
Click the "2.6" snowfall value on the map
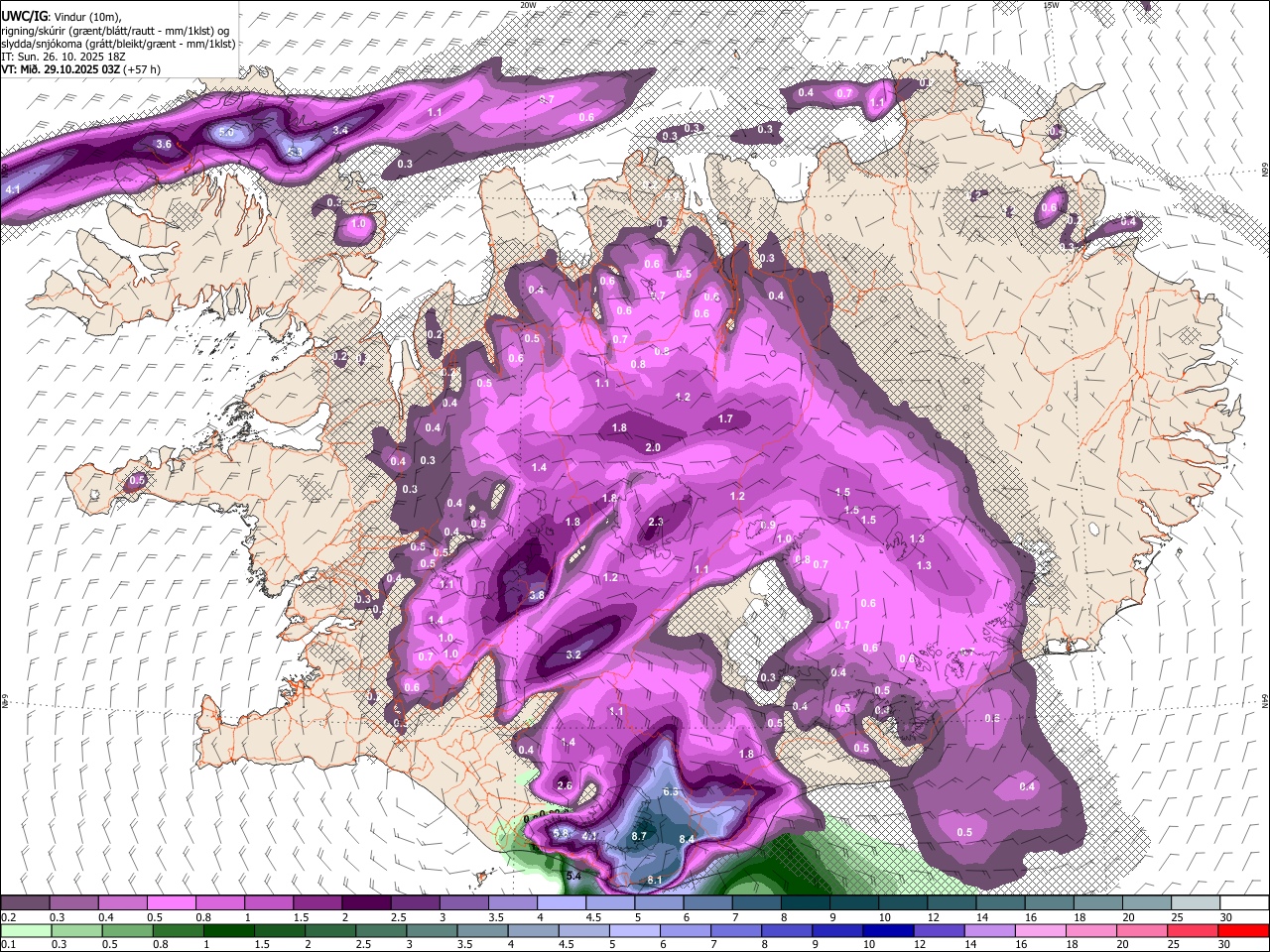point(565,785)
